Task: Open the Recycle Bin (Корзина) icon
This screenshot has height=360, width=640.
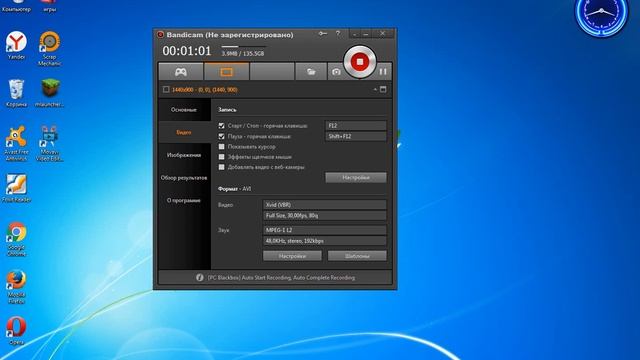Action: (16, 93)
